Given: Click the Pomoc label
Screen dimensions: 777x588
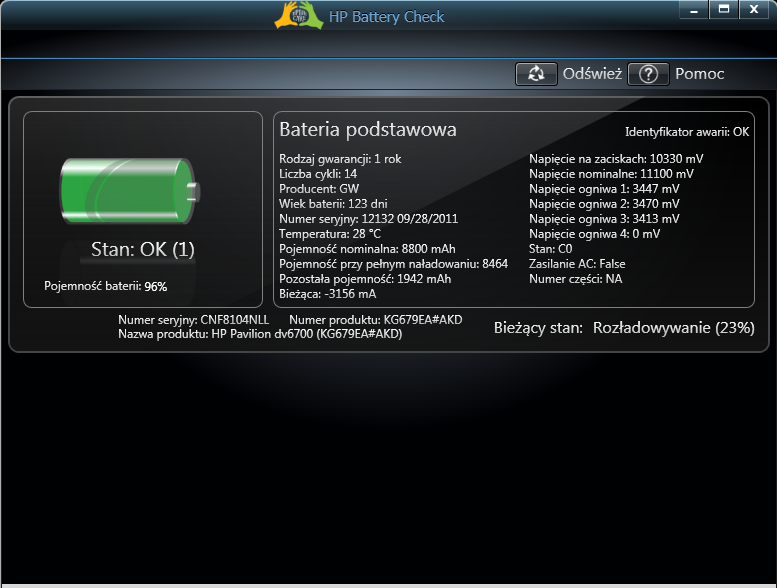Looking at the screenshot, I should (x=700, y=74).
